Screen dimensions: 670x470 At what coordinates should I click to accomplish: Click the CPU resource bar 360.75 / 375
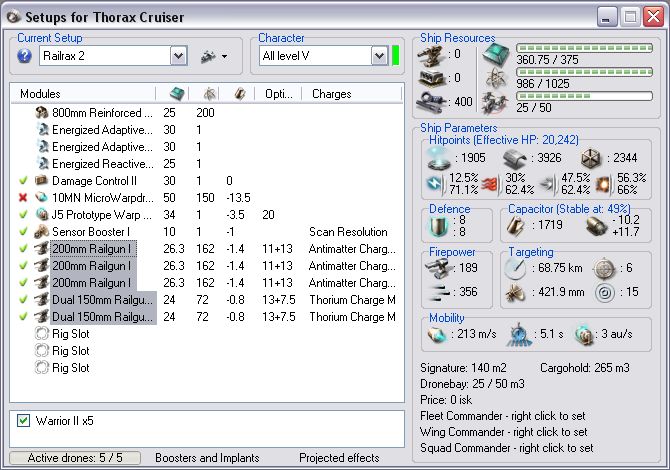point(584,48)
